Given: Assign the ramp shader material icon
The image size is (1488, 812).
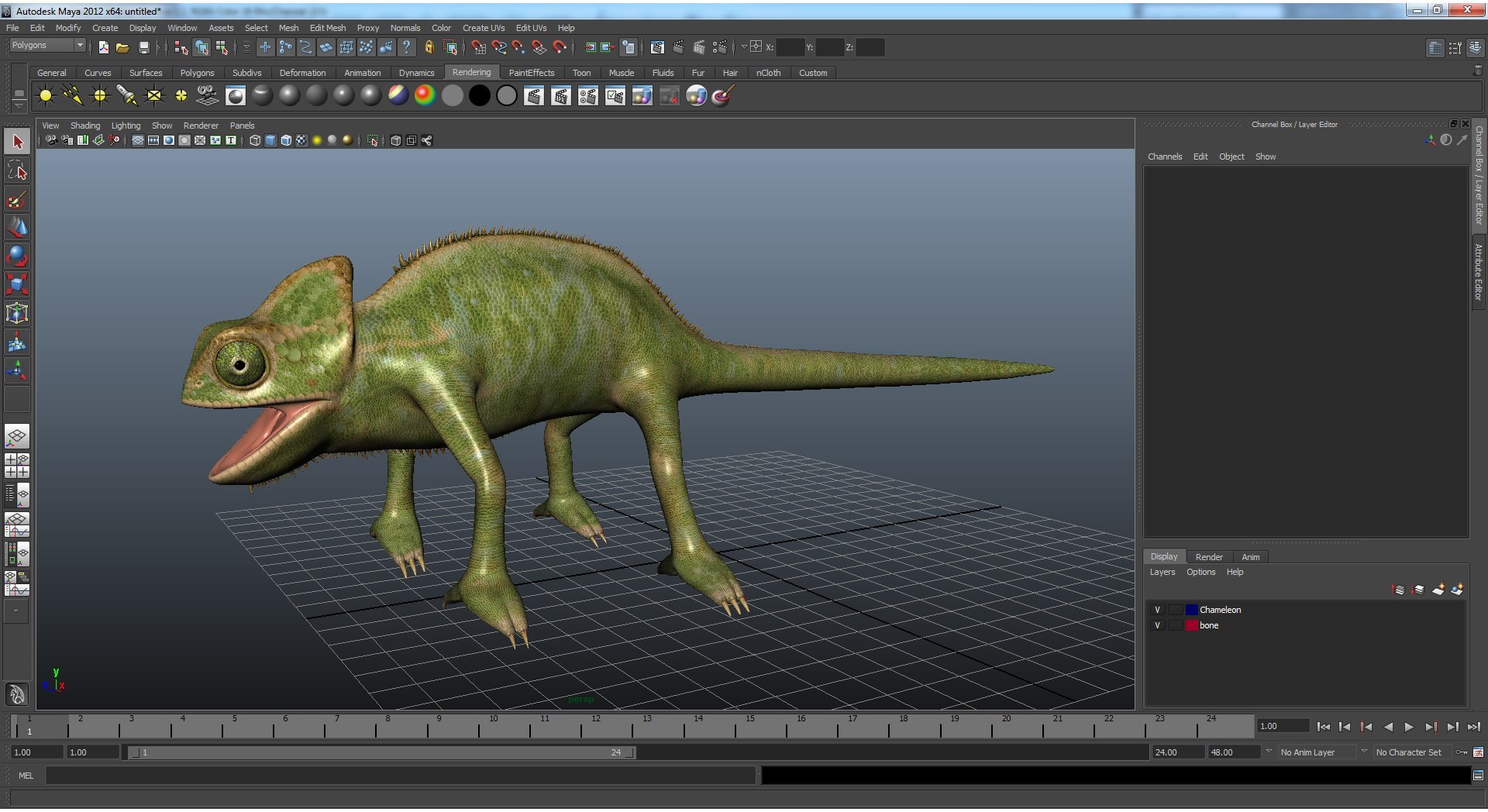Looking at the screenshot, I should click(x=425, y=96).
